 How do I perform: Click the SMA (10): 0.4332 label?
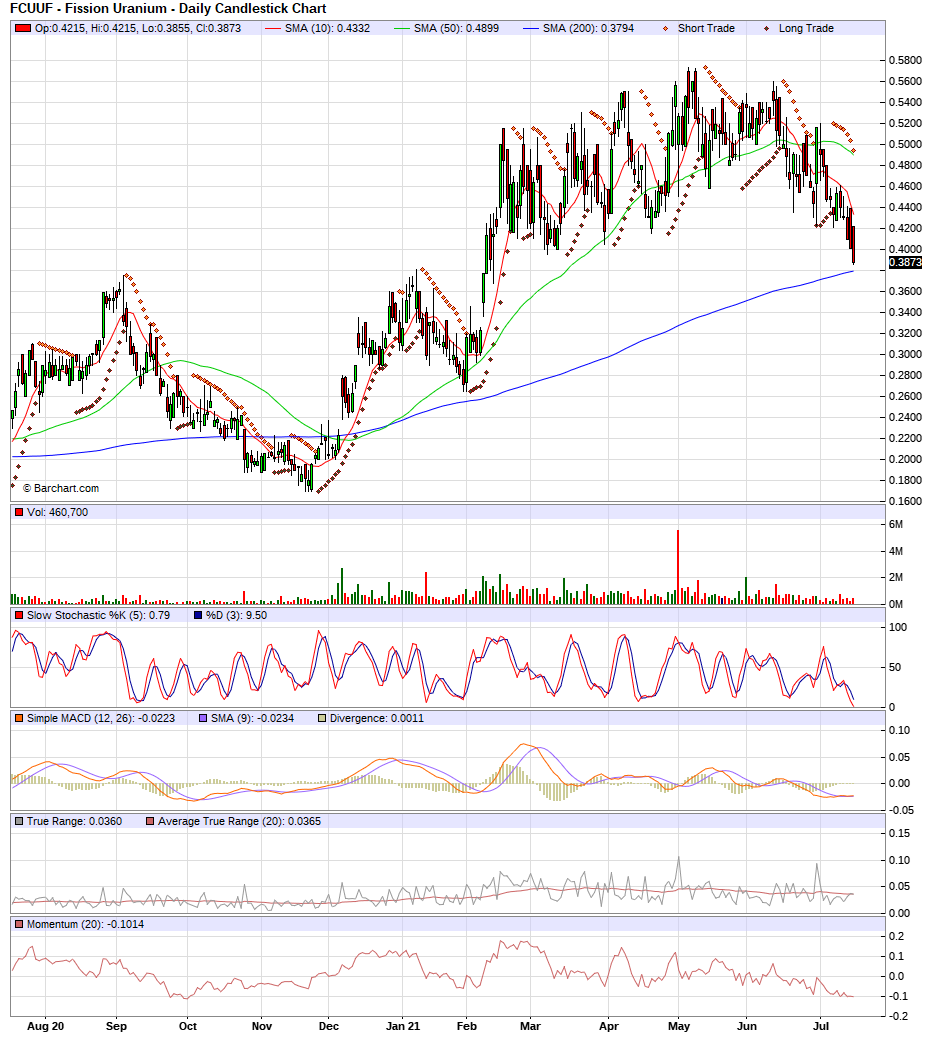tap(327, 28)
